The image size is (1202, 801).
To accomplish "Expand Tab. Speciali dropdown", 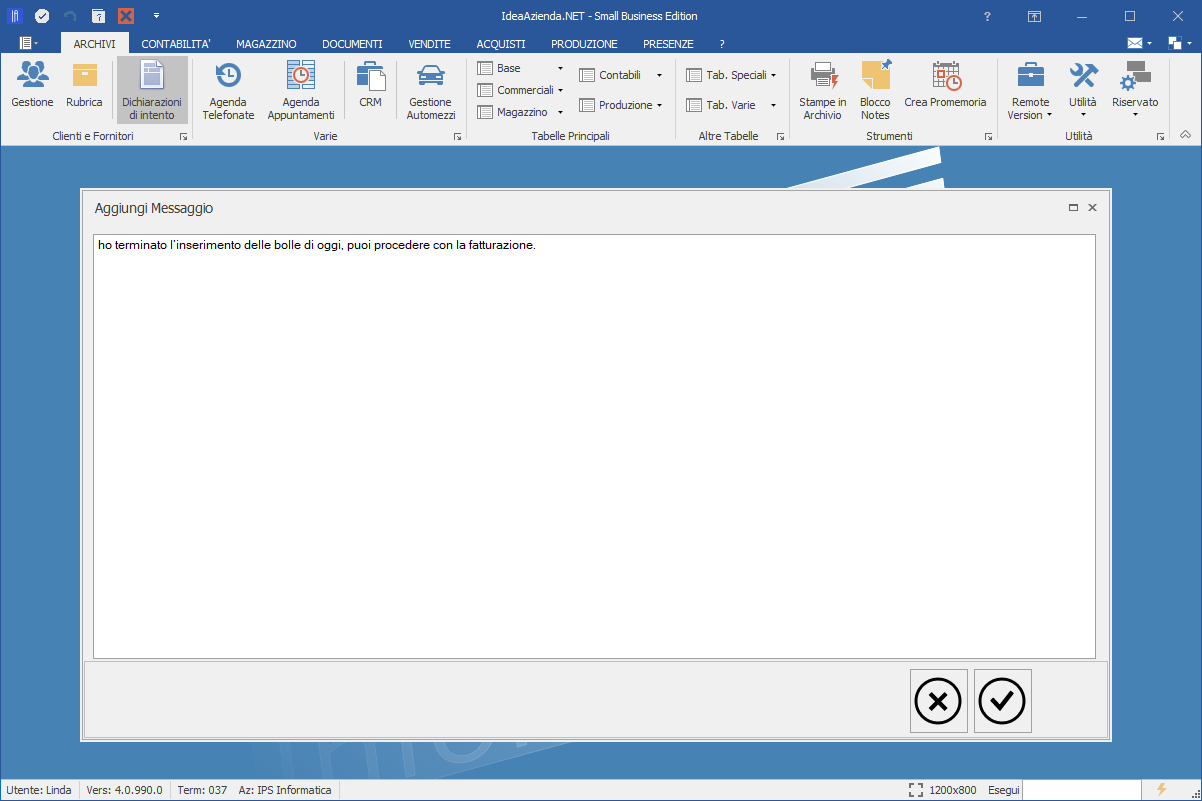I will click(731, 75).
